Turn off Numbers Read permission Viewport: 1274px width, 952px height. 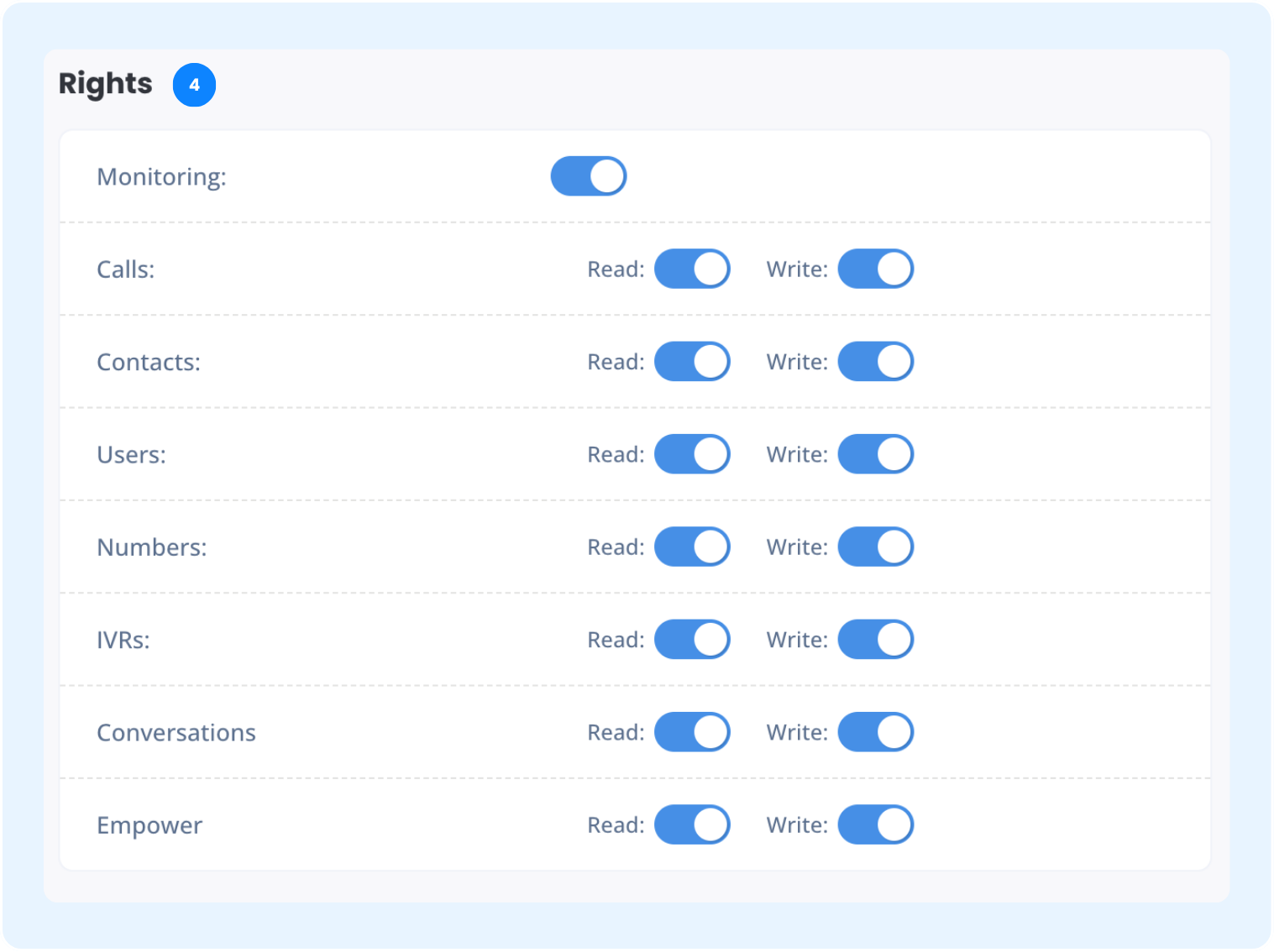tap(692, 547)
